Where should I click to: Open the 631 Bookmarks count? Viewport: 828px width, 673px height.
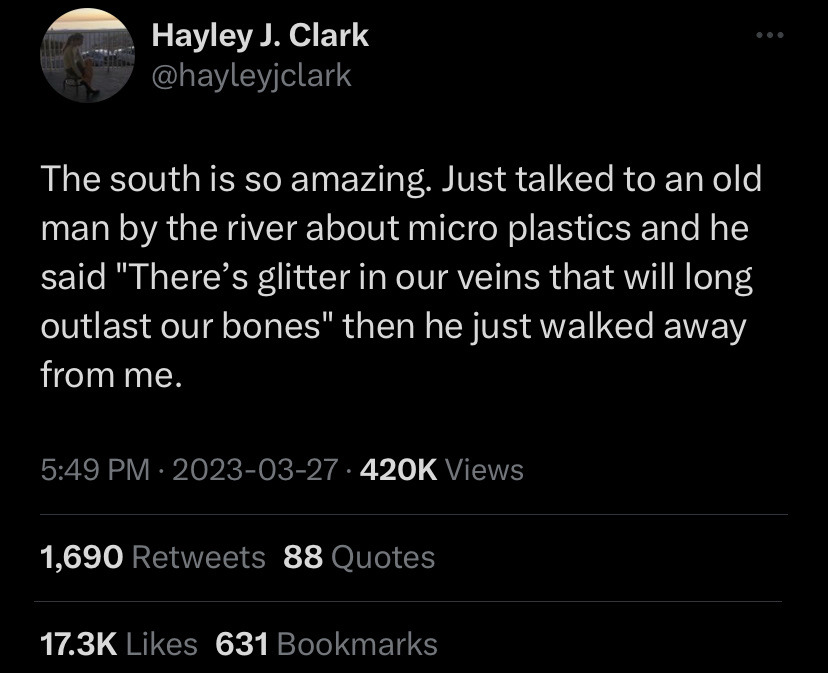point(327,644)
